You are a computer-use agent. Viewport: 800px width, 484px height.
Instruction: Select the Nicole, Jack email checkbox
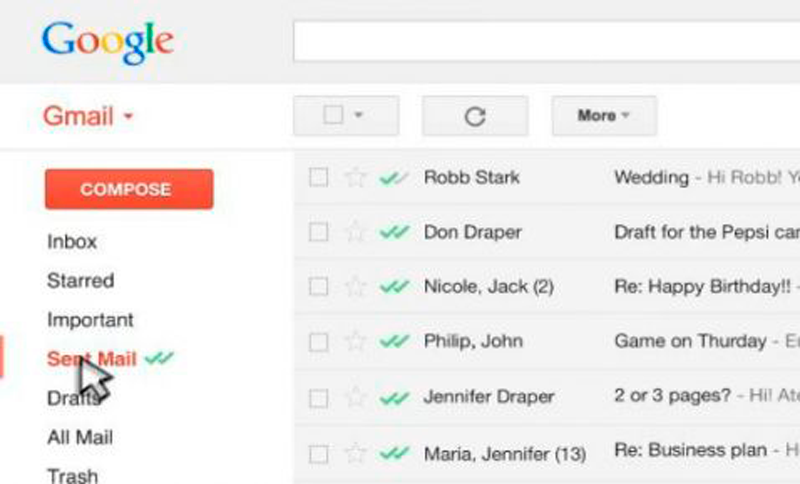click(x=318, y=287)
